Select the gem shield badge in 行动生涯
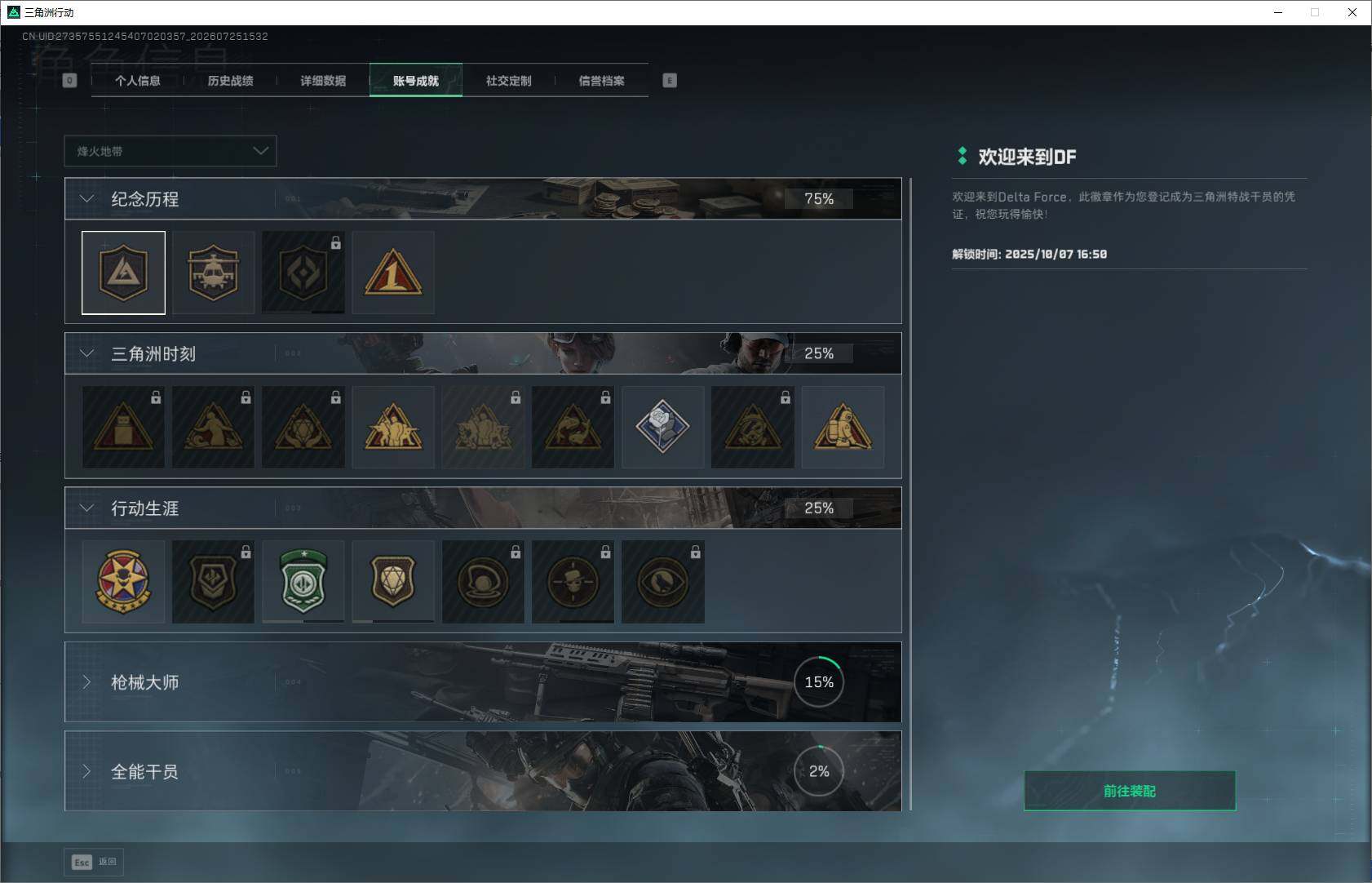1372x883 pixels. [393, 582]
